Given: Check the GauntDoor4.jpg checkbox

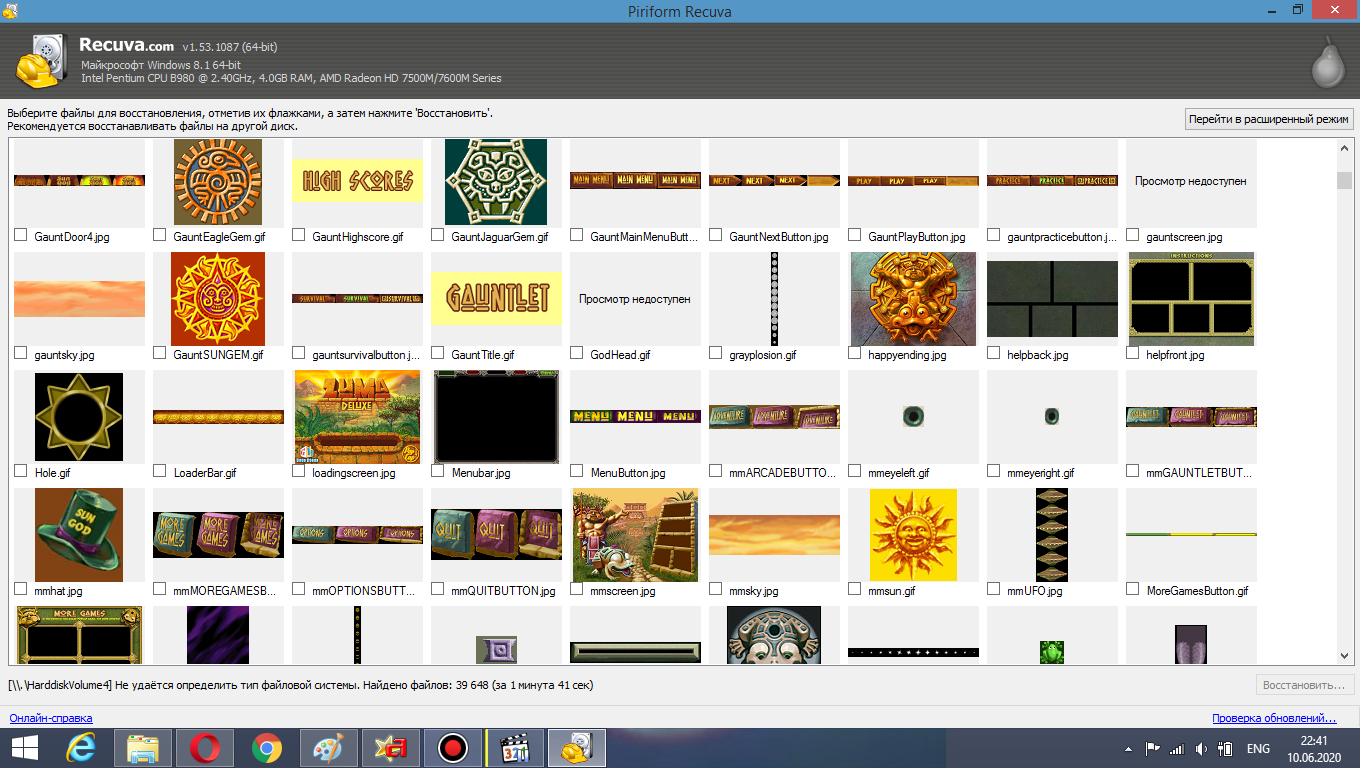Looking at the screenshot, I should click(x=21, y=235).
